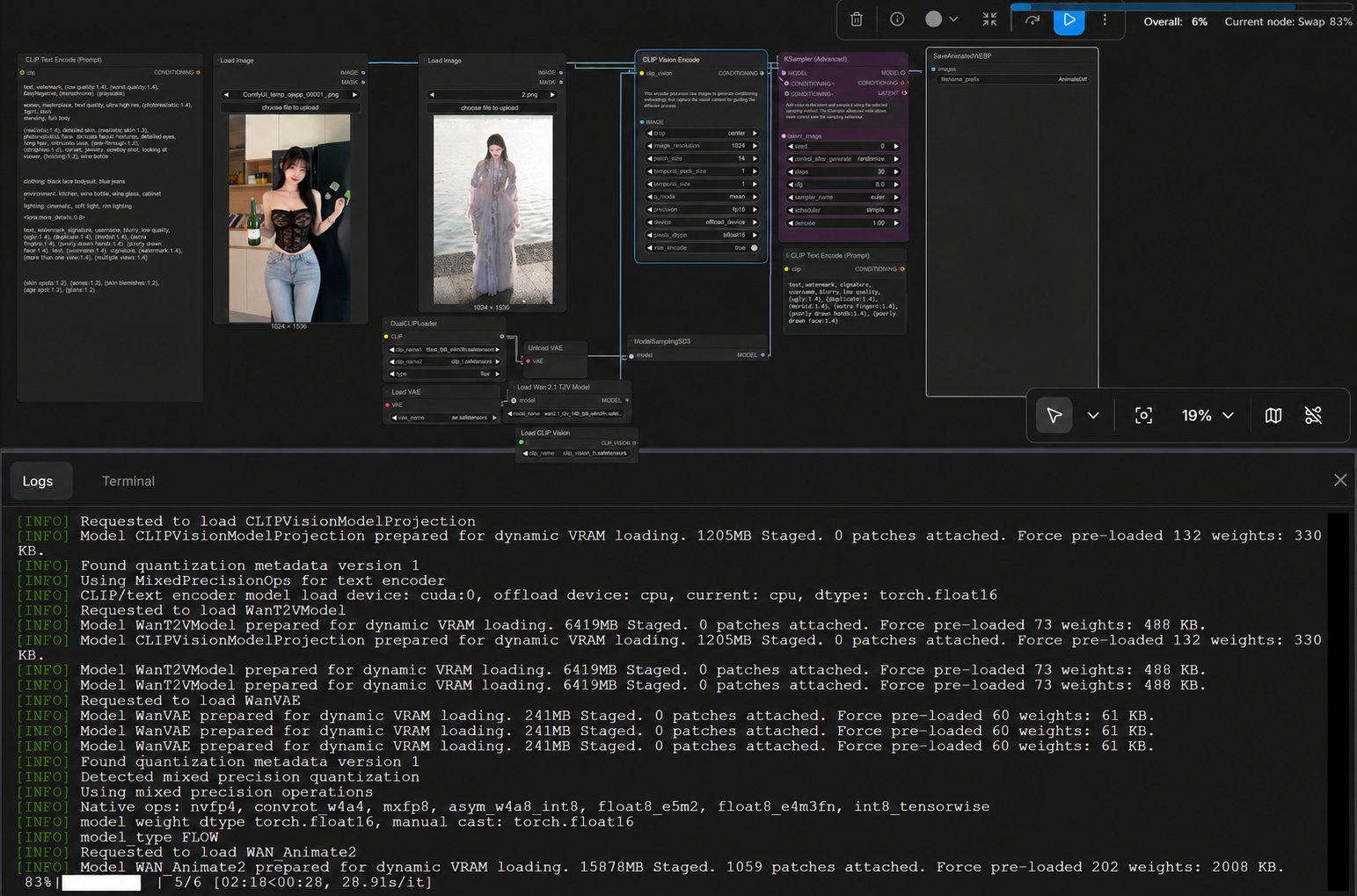The image size is (1357, 896).
Task: Click the filename_prefix AnimateDiff field
Action: click(1013, 79)
